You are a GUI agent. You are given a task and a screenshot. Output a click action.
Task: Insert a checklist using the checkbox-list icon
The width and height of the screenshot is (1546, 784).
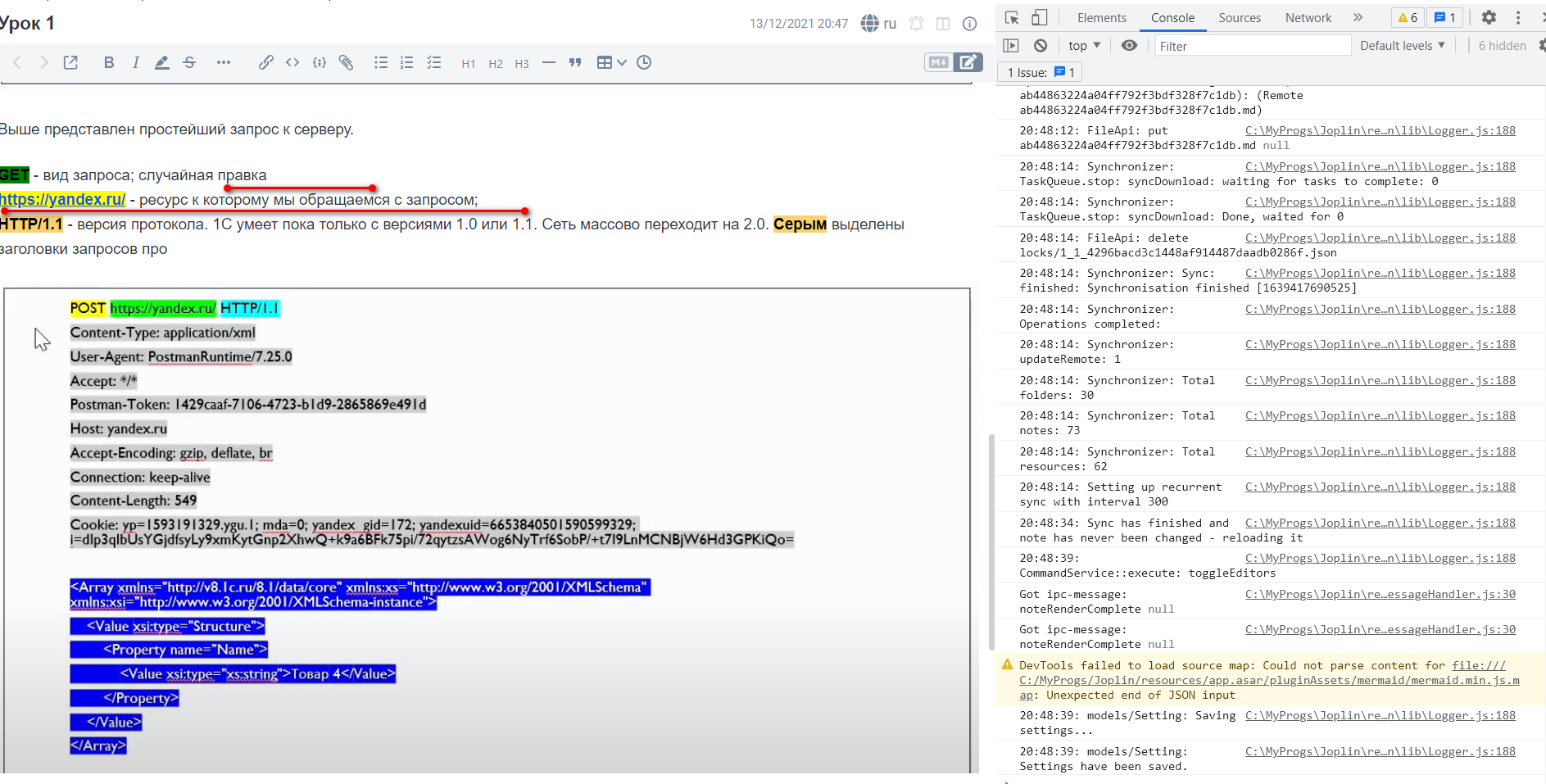[433, 62]
